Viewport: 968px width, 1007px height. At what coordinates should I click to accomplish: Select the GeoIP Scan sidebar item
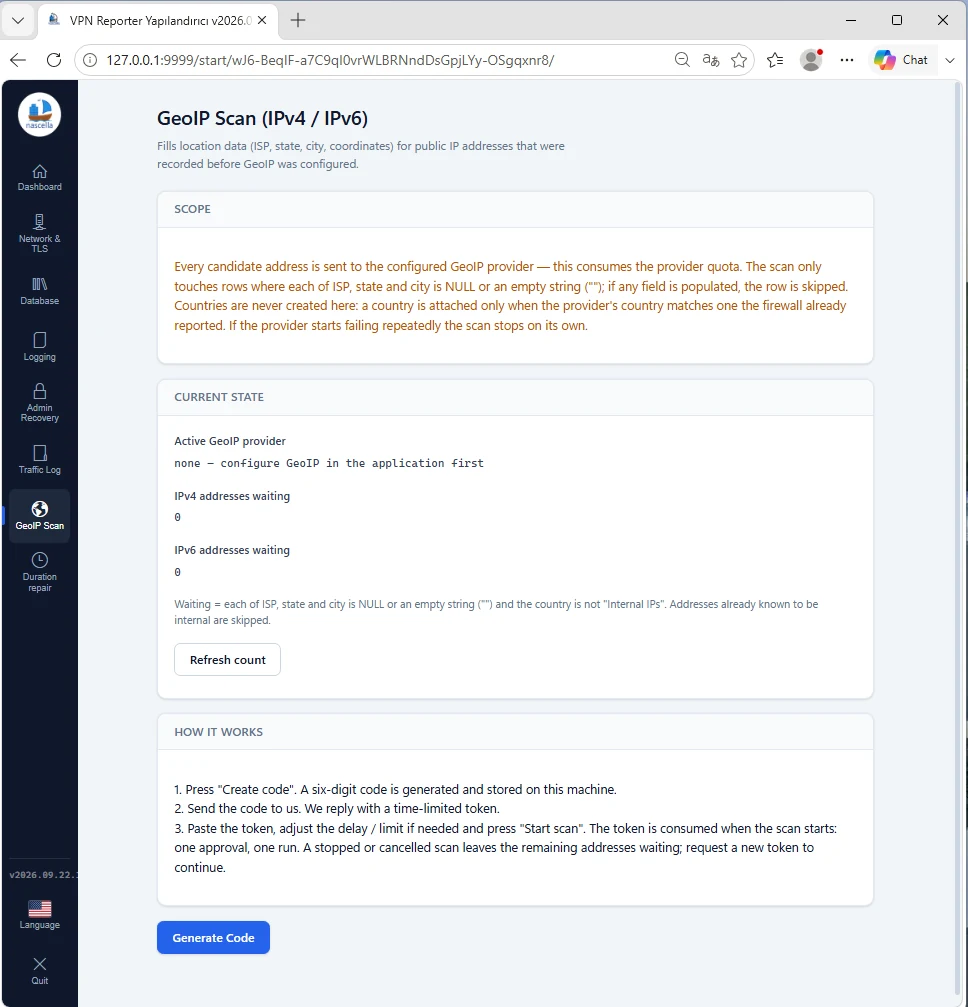coord(39,516)
